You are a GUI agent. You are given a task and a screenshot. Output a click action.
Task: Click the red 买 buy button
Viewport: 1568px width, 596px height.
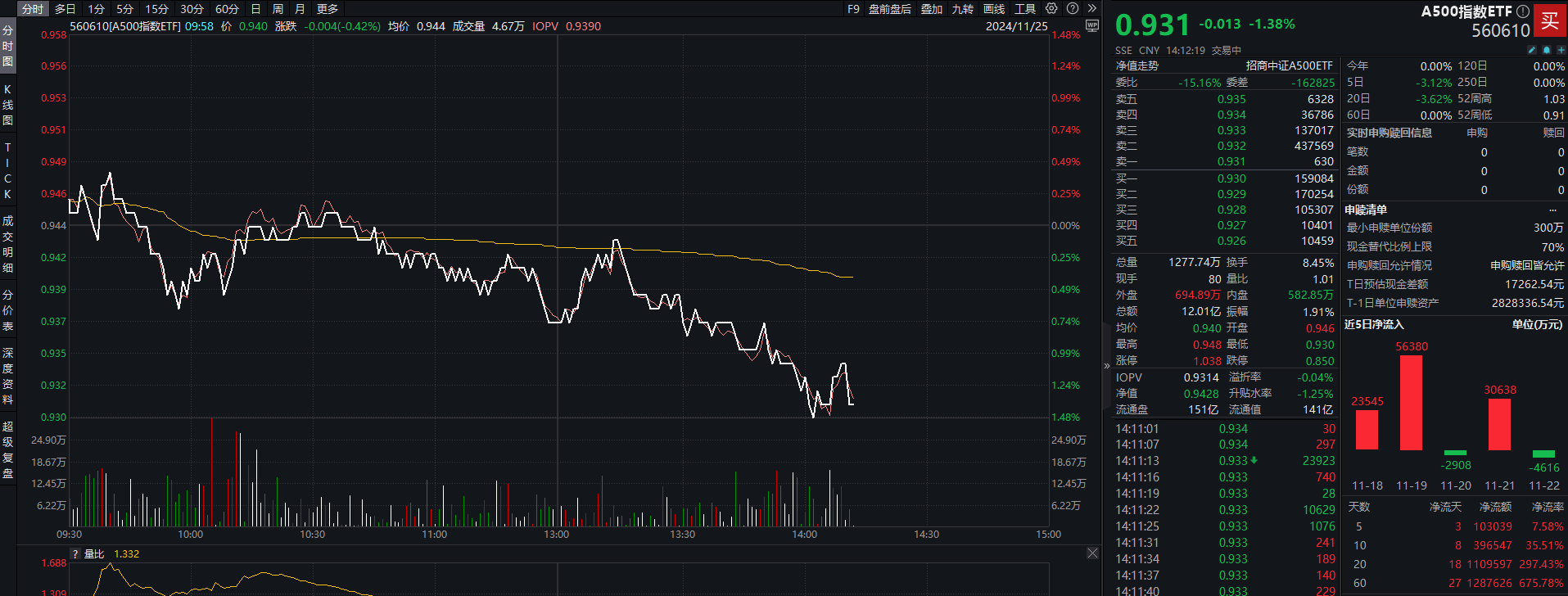tap(1549, 20)
